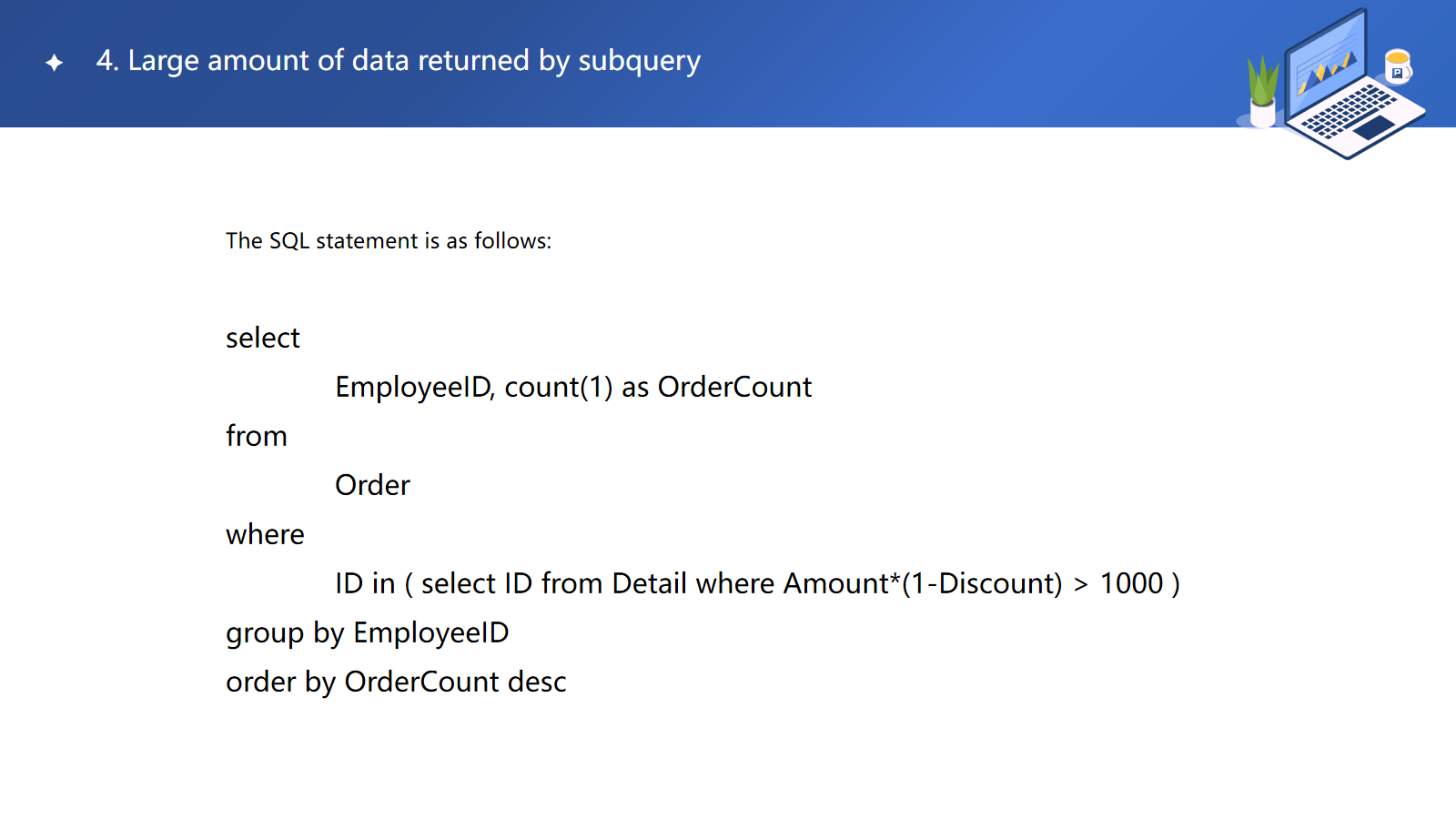
Task: Click "ID in" at the subquery line start
Action: (365, 584)
